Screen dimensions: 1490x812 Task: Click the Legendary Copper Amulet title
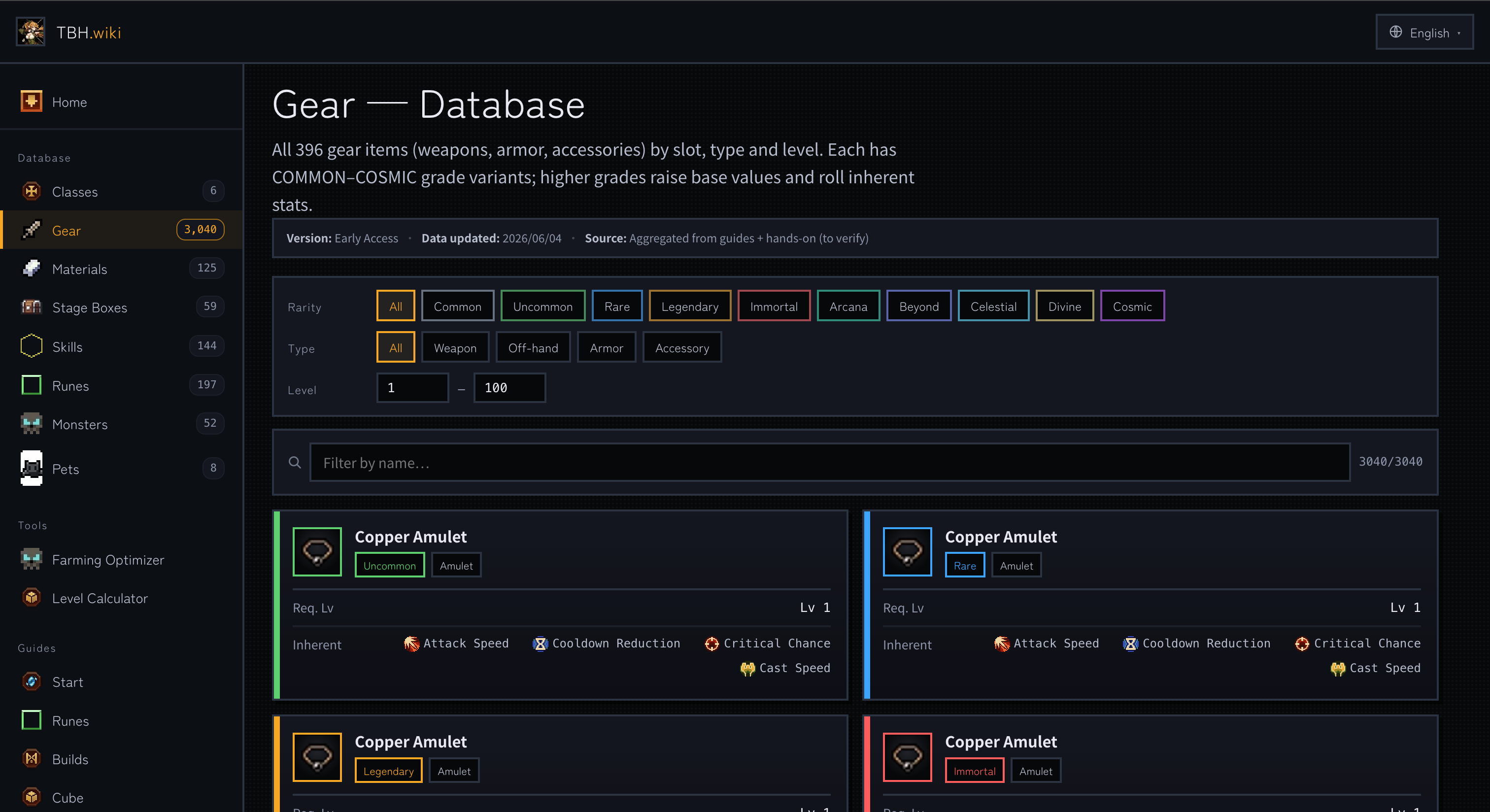tap(410, 742)
